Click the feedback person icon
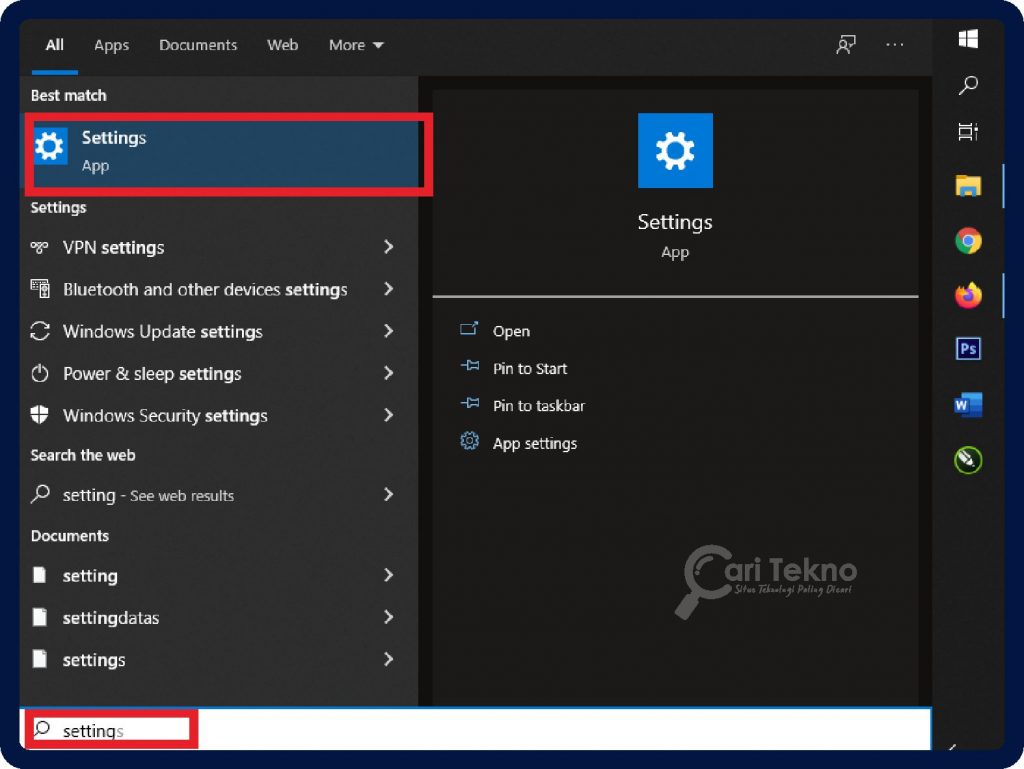The width and height of the screenshot is (1024, 769). pyautogui.click(x=846, y=45)
